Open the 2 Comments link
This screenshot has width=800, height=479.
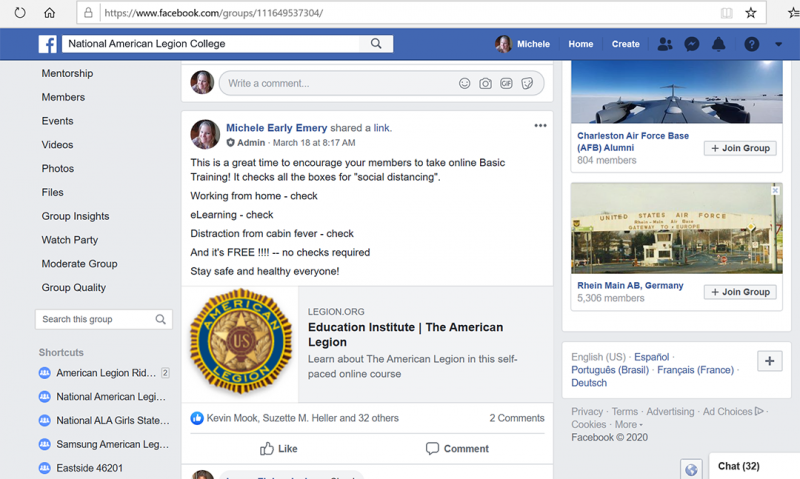point(517,418)
